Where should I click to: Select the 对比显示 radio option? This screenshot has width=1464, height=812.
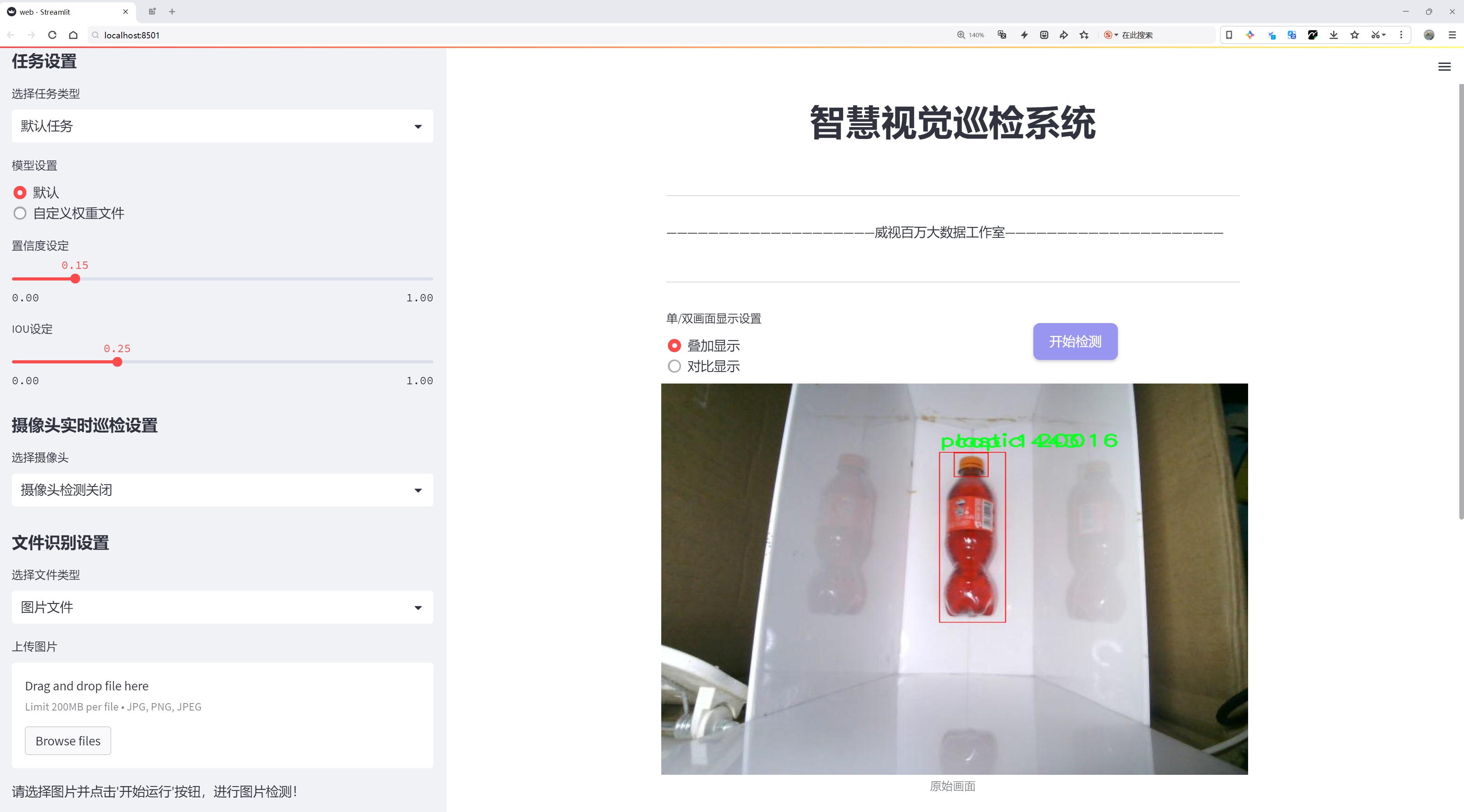point(674,366)
